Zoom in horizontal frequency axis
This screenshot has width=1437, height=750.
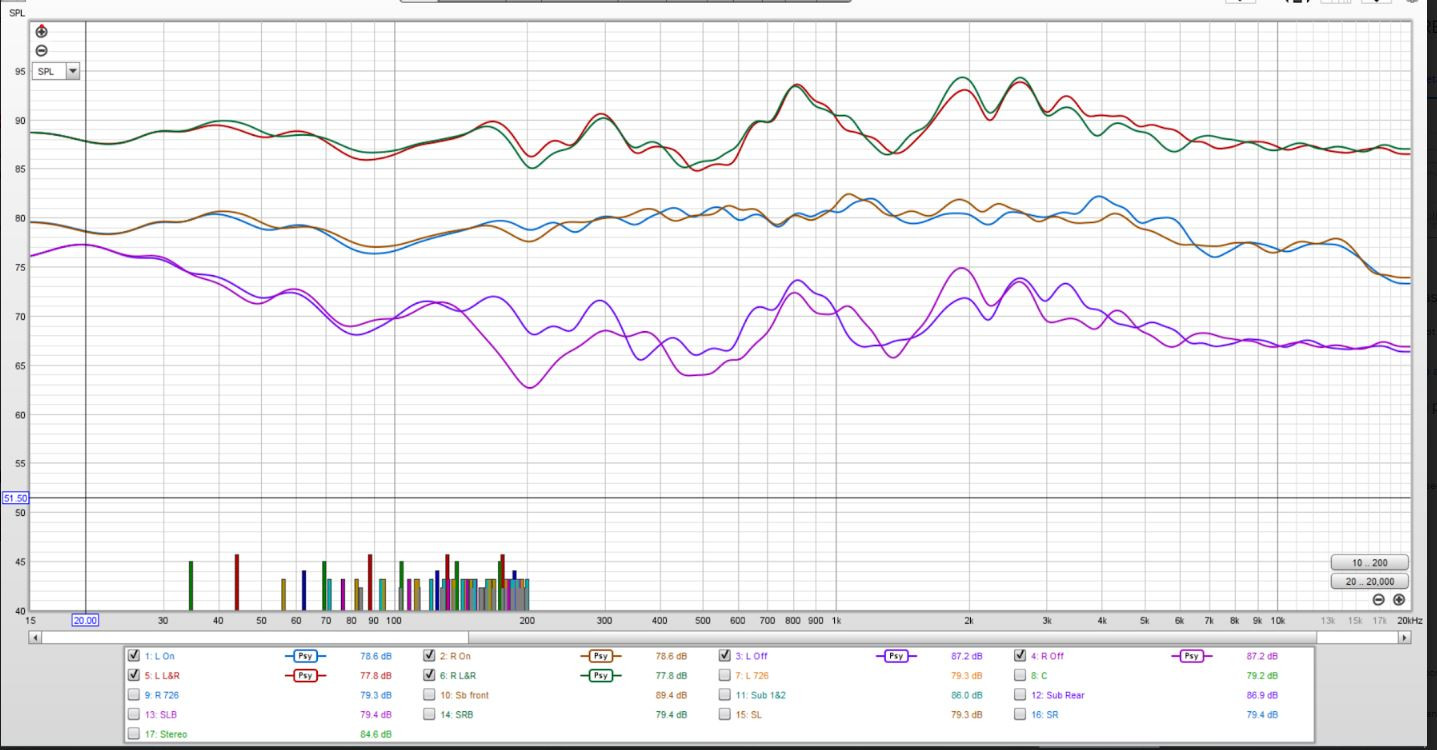[1399, 600]
